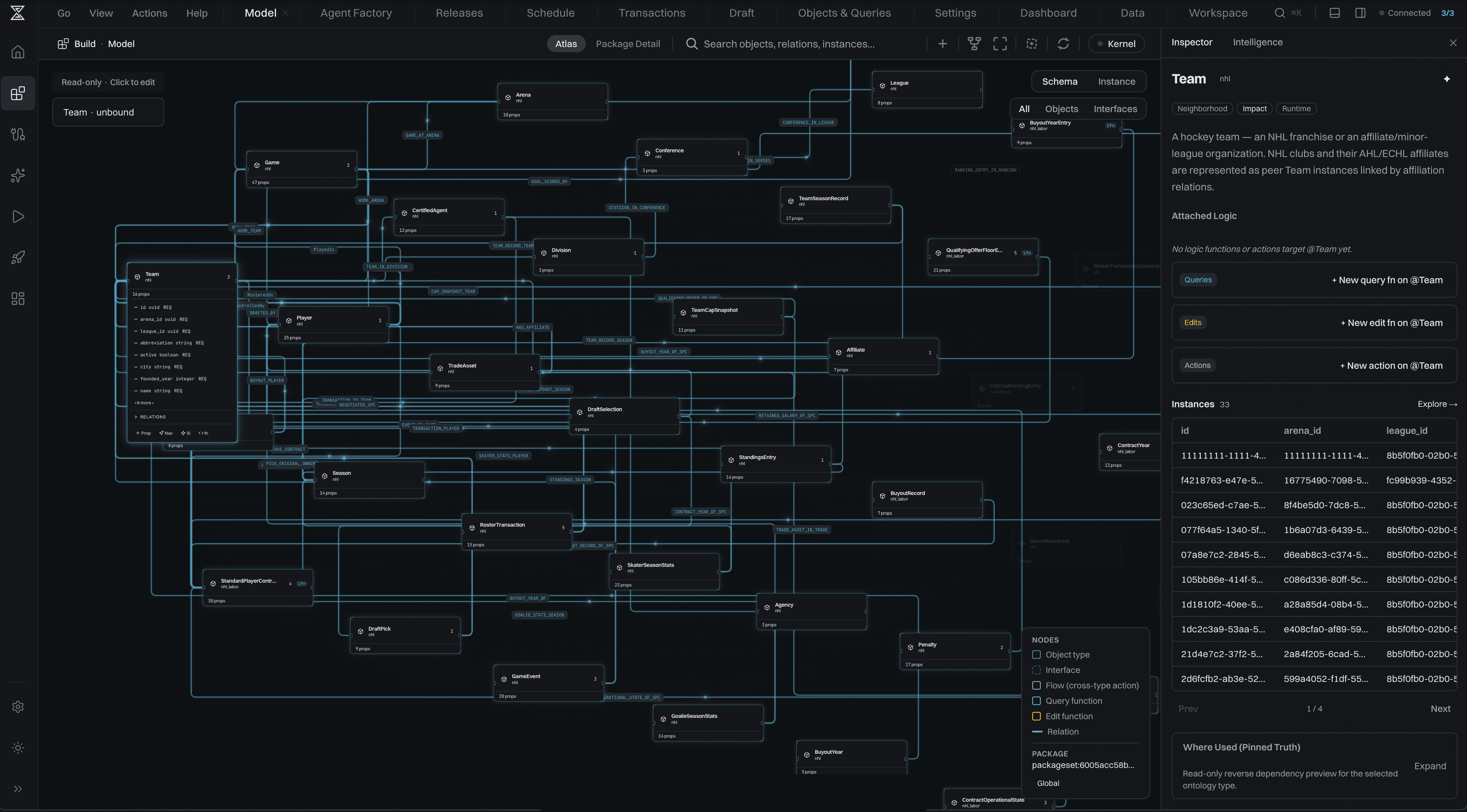This screenshot has height=812, width=1467.
Task: Switch to the Atlas view
Action: [565, 44]
